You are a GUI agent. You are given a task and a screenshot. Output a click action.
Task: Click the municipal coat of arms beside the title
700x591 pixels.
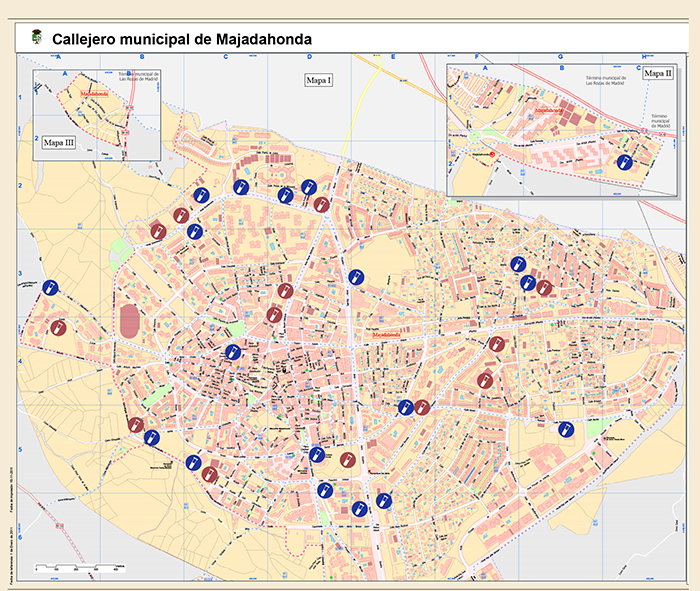[x=37, y=37]
